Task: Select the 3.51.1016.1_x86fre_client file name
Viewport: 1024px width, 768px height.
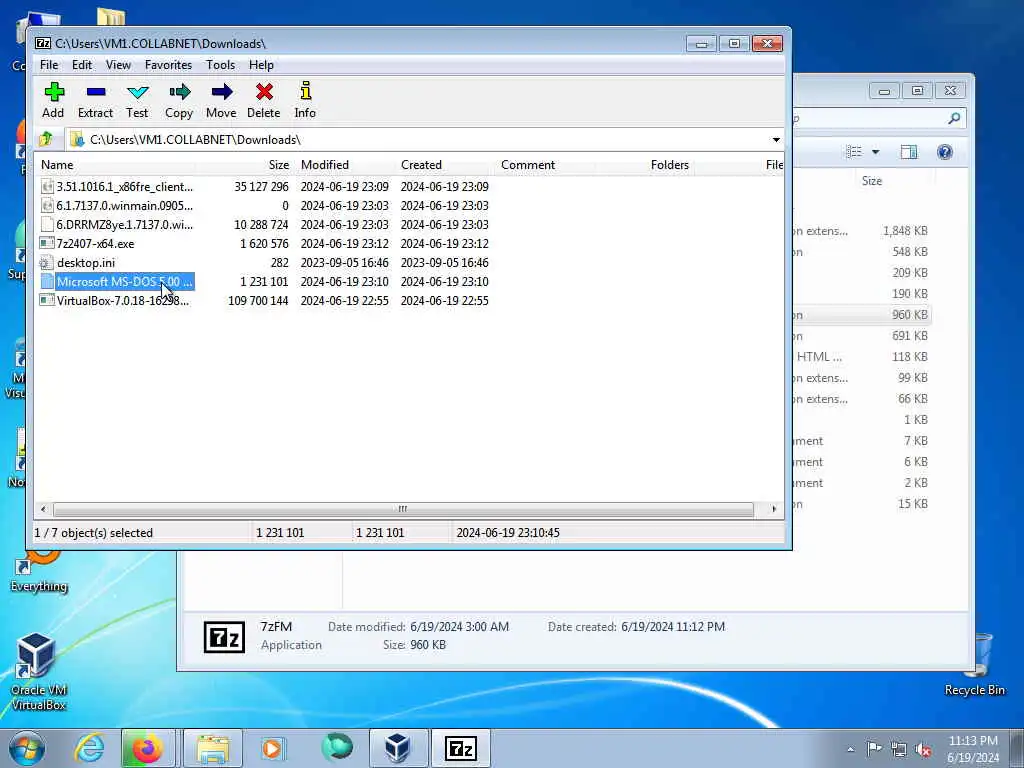Action: pyautogui.click(x=125, y=187)
